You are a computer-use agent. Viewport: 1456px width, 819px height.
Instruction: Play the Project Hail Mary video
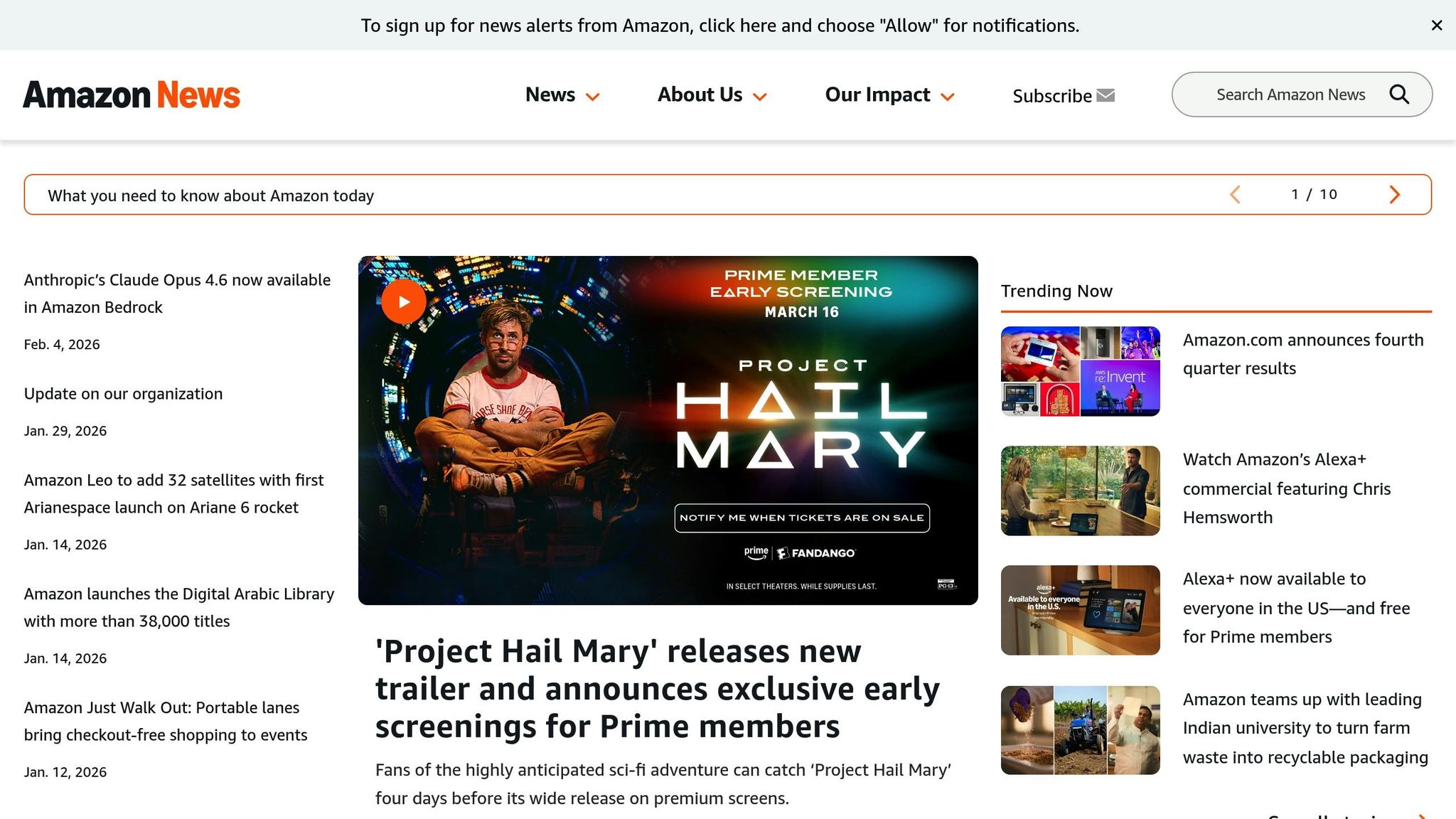tap(404, 301)
